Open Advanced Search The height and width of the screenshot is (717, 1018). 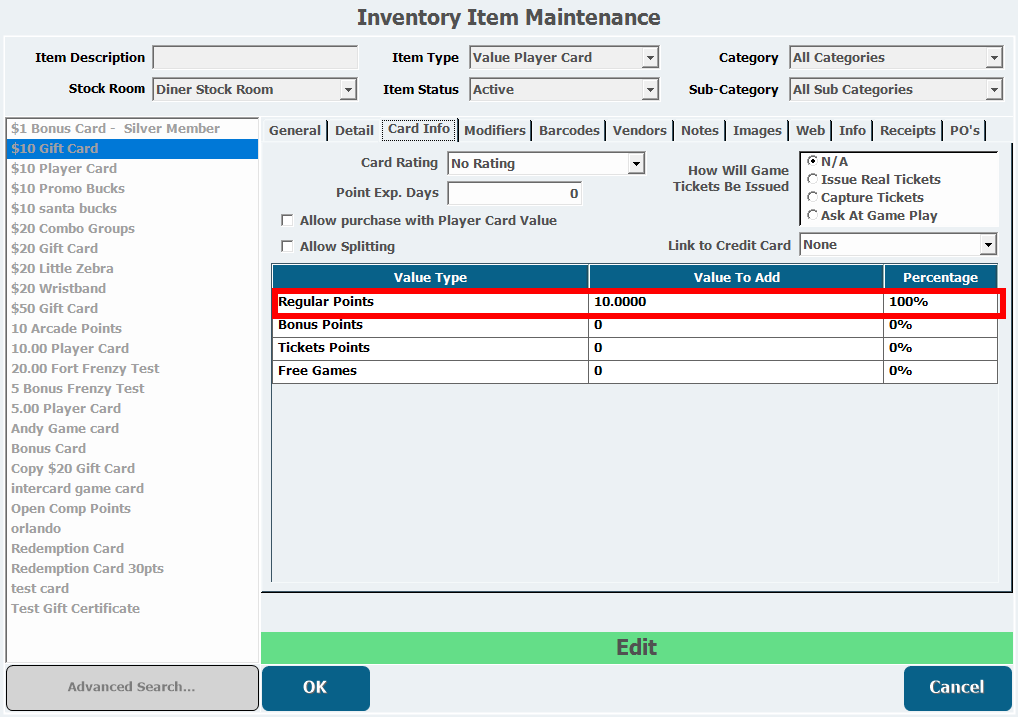click(132, 687)
